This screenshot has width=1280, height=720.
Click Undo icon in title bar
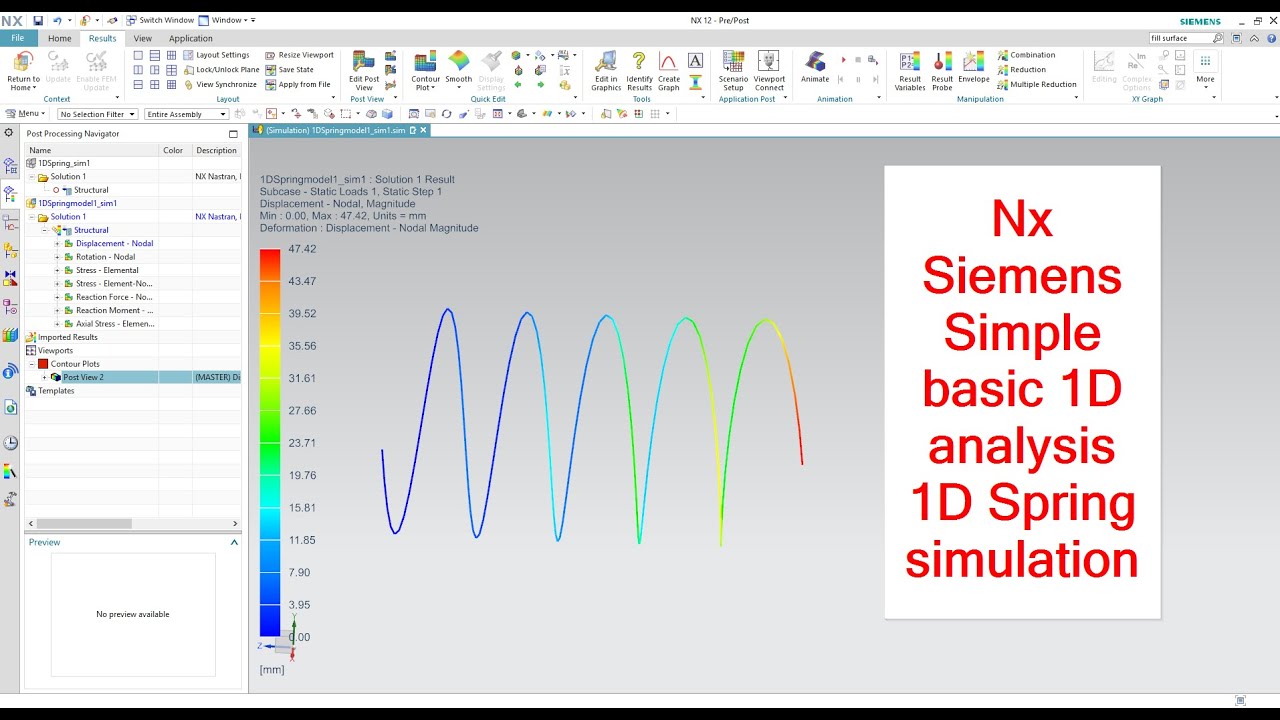point(57,20)
